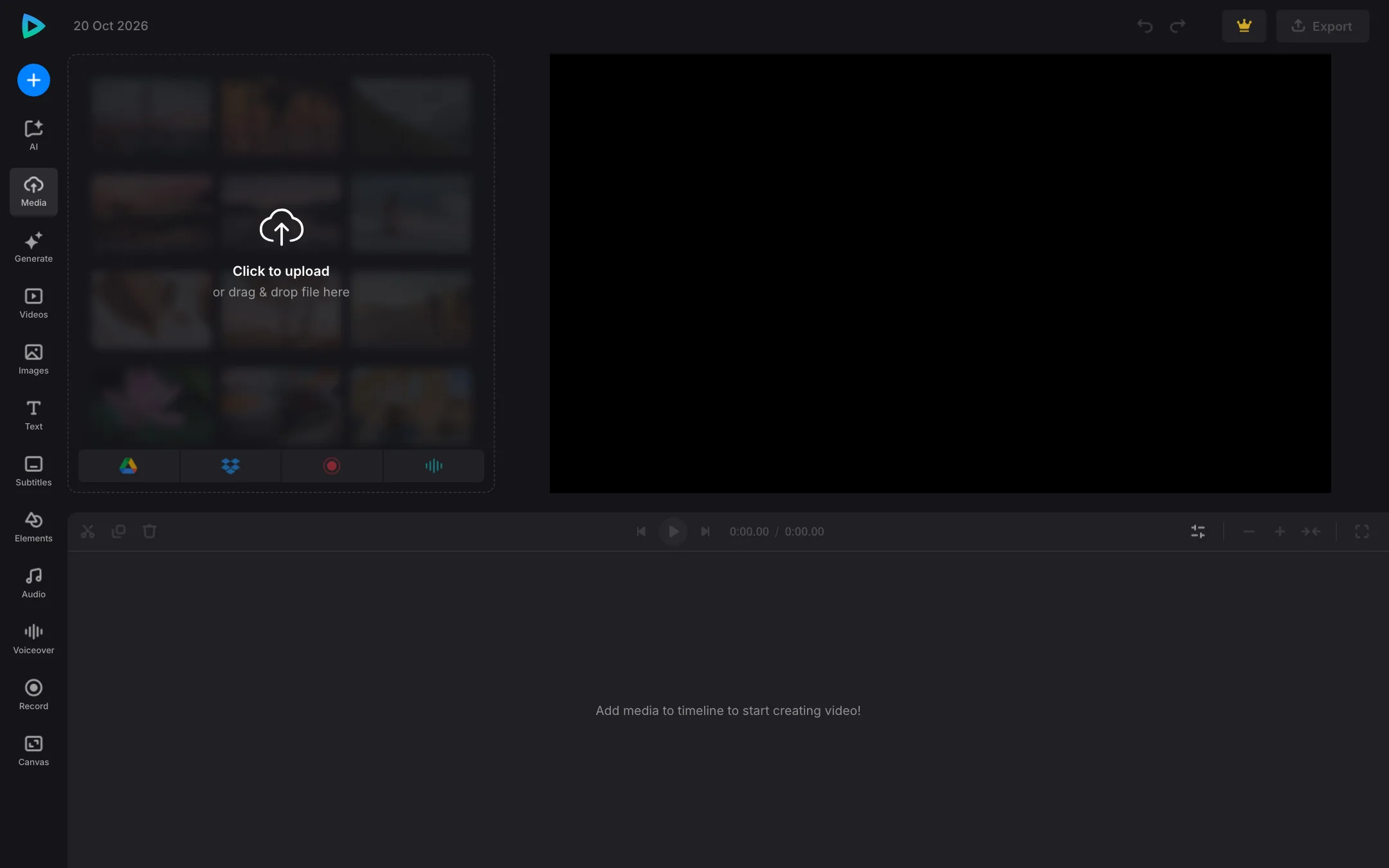This screenshot has width=1389, height=868.
Task: Add voiceover from upload panel waveform button
Action: [x=434, y=466]
